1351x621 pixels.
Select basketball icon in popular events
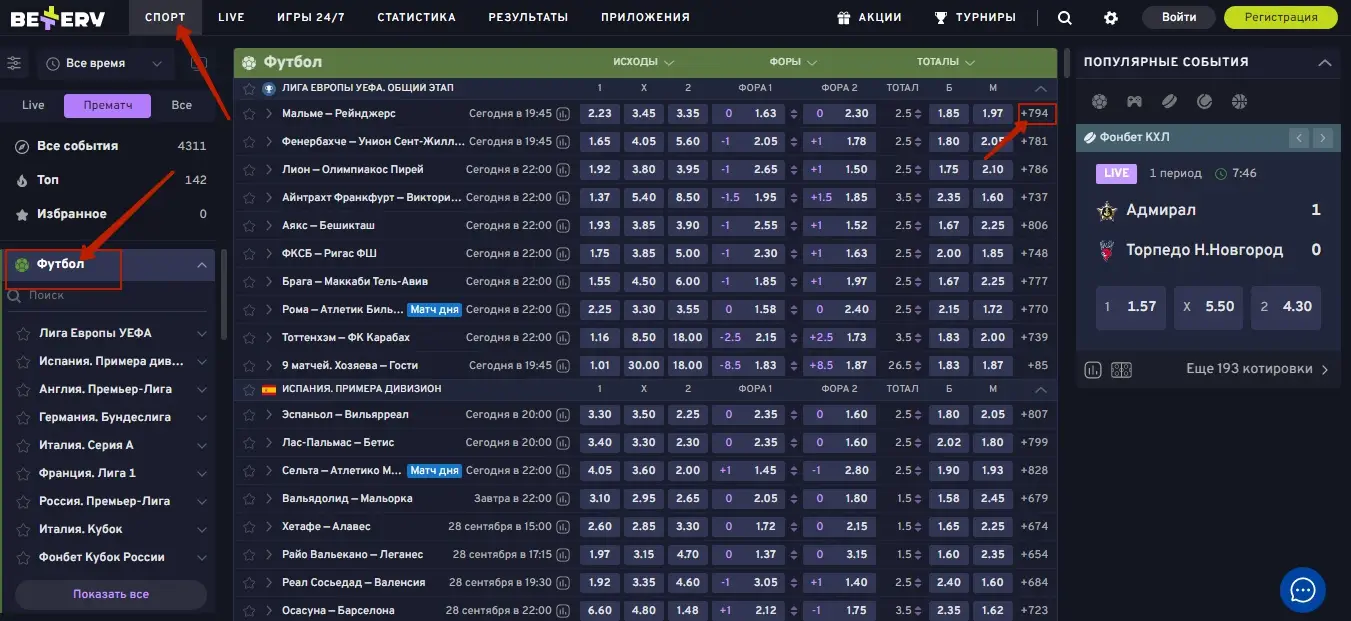[1239, 101]
